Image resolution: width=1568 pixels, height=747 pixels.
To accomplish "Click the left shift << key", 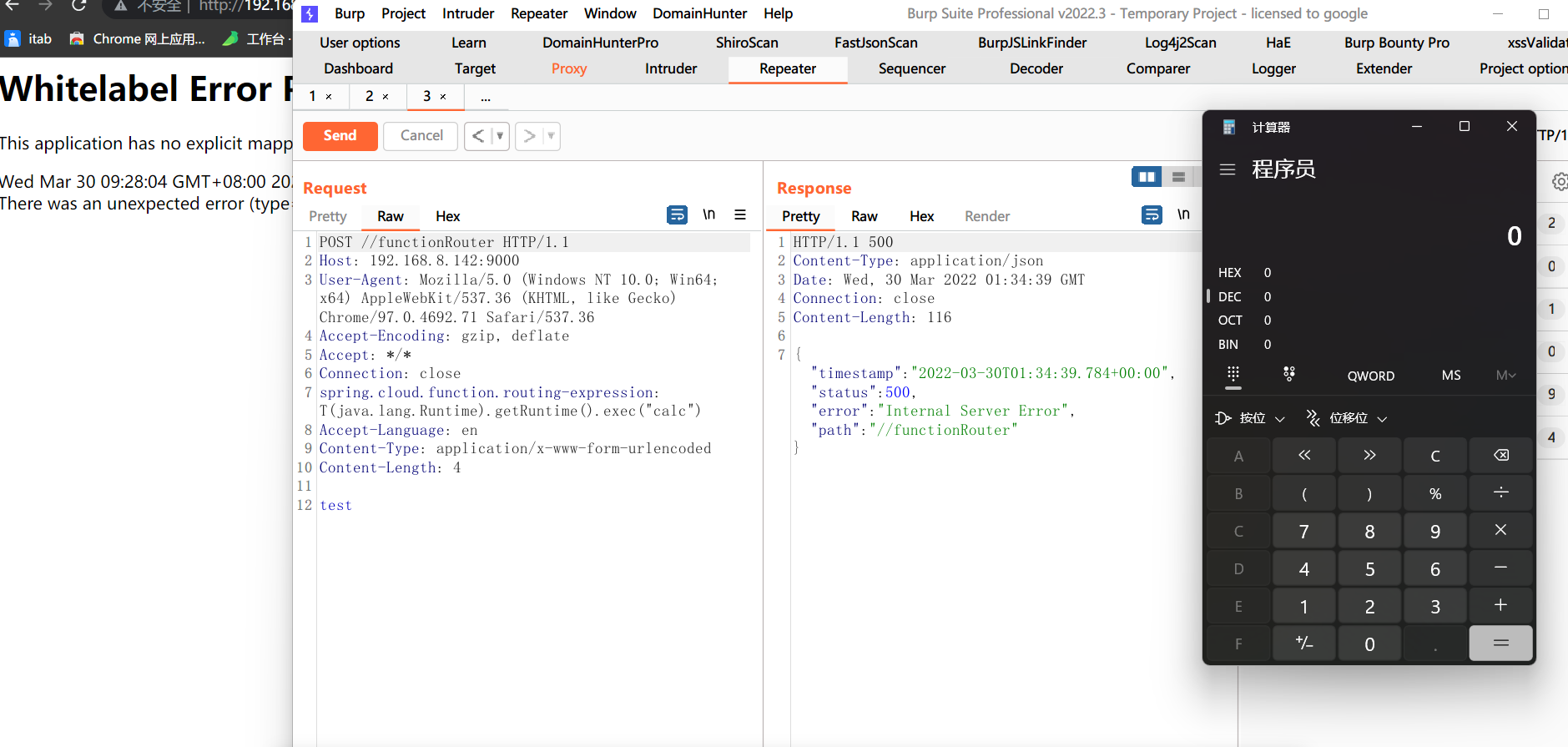I will pyautogui.click(x=1304, y=456).
